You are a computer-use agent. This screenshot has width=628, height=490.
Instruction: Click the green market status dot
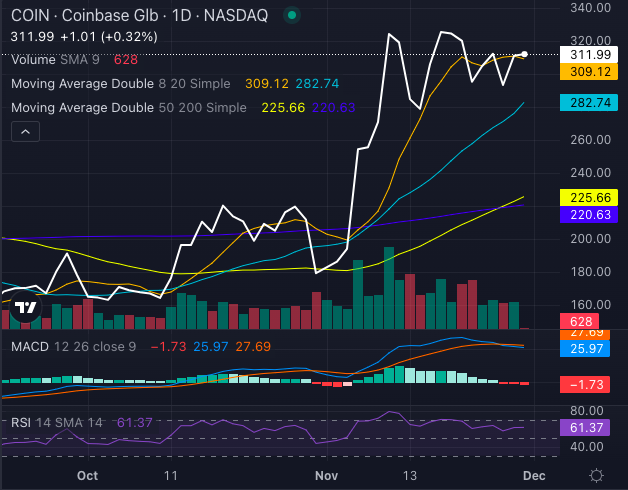(x=291, y=16)
